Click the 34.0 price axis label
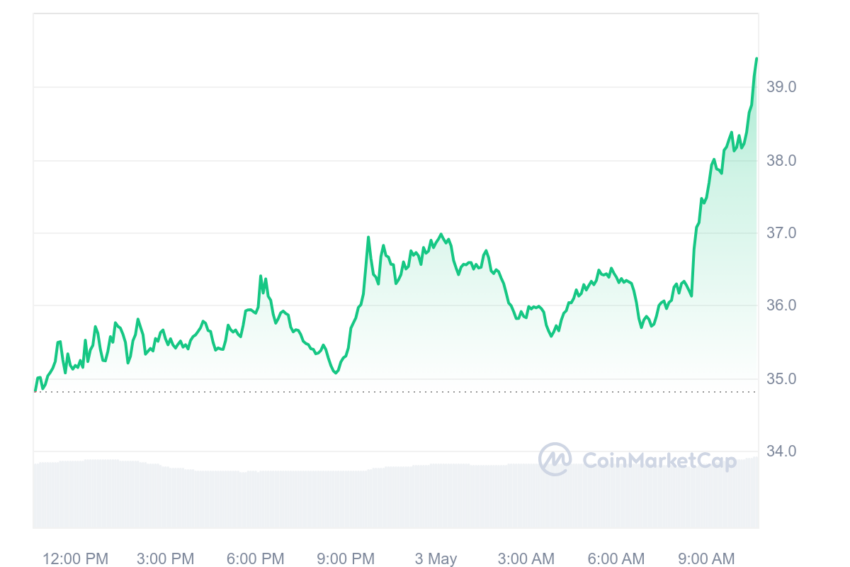Screen dimensions: 850x567 (x=781, y=451)
